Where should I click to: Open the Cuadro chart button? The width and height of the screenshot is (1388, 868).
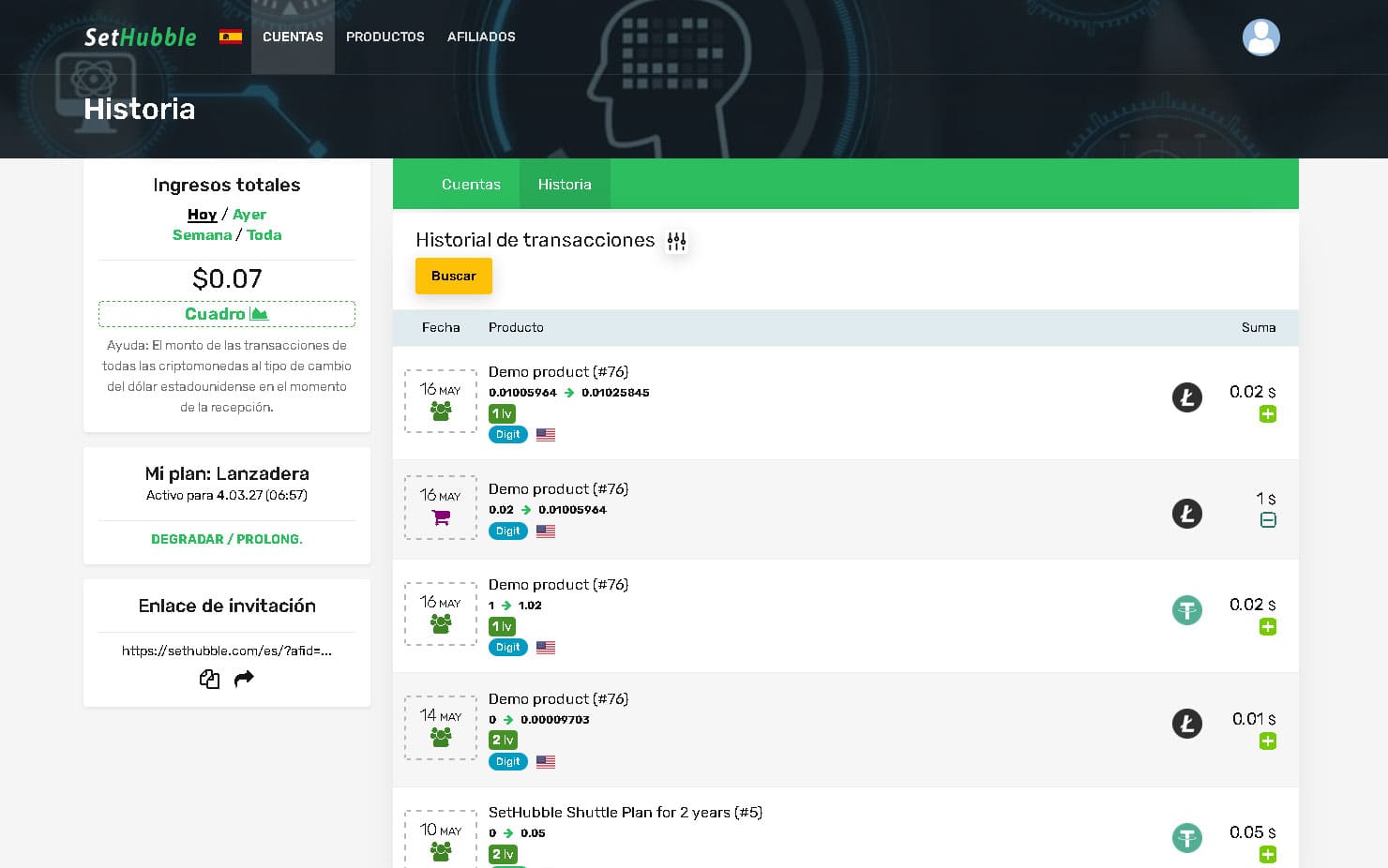click(227, 314)
